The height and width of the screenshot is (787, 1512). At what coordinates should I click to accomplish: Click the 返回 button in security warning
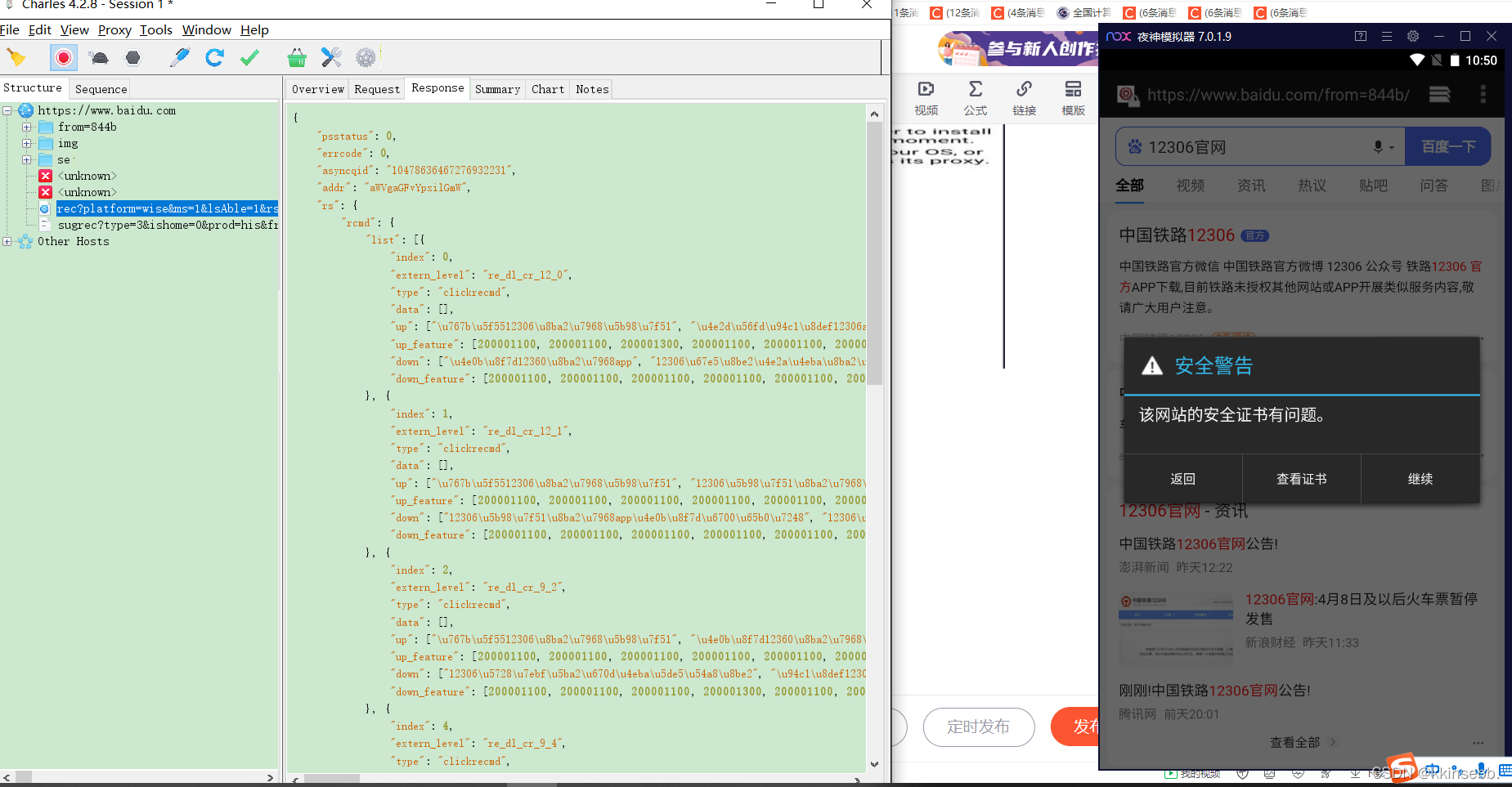click(1182, 479)
